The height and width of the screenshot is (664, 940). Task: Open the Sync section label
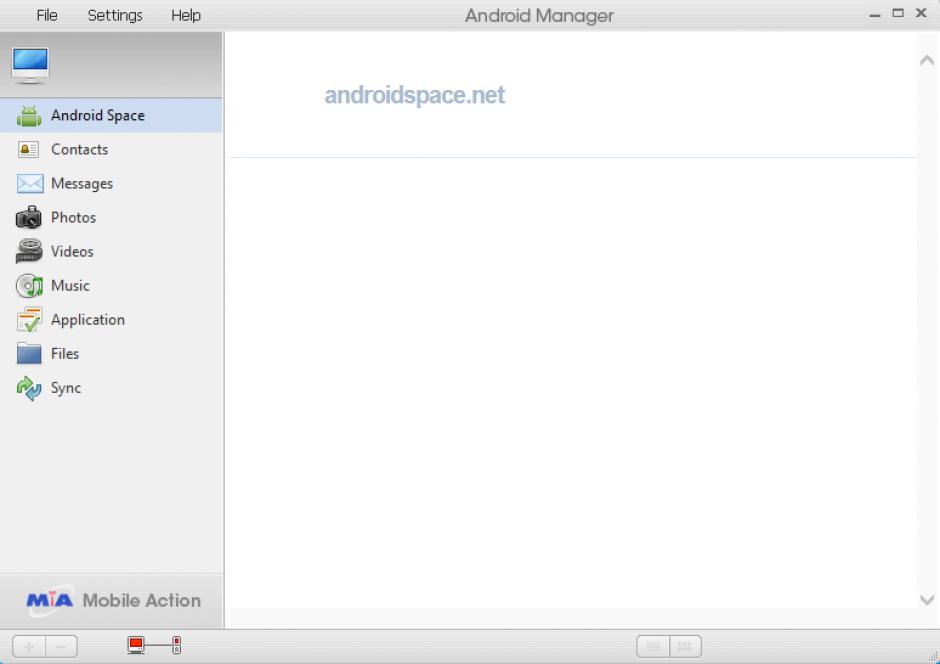point(66,388)
